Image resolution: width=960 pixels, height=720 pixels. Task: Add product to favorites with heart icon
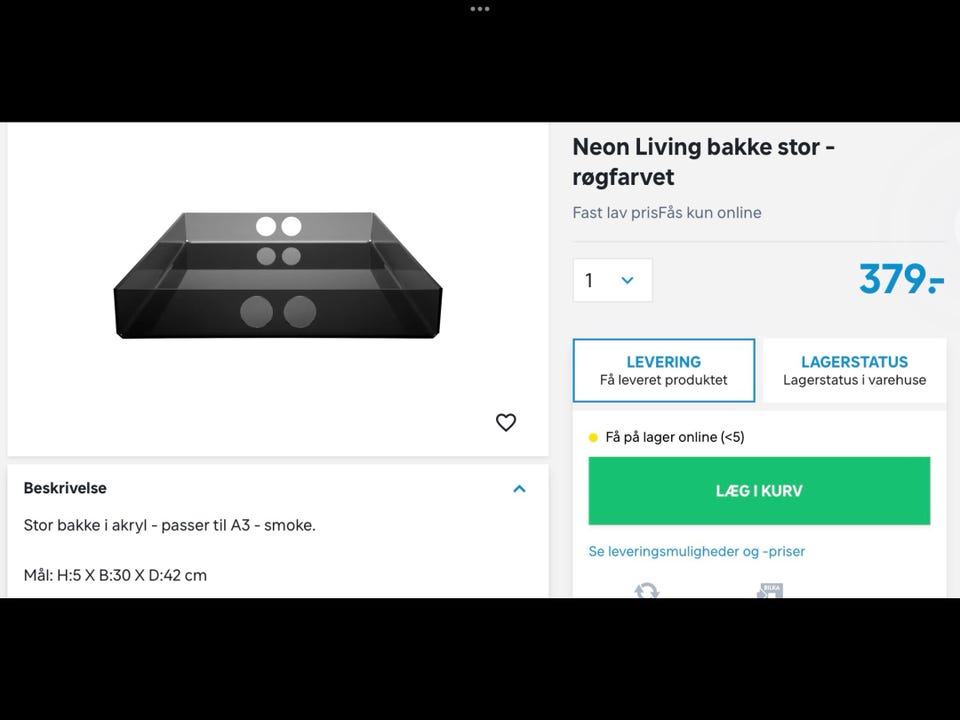point(506,423)
